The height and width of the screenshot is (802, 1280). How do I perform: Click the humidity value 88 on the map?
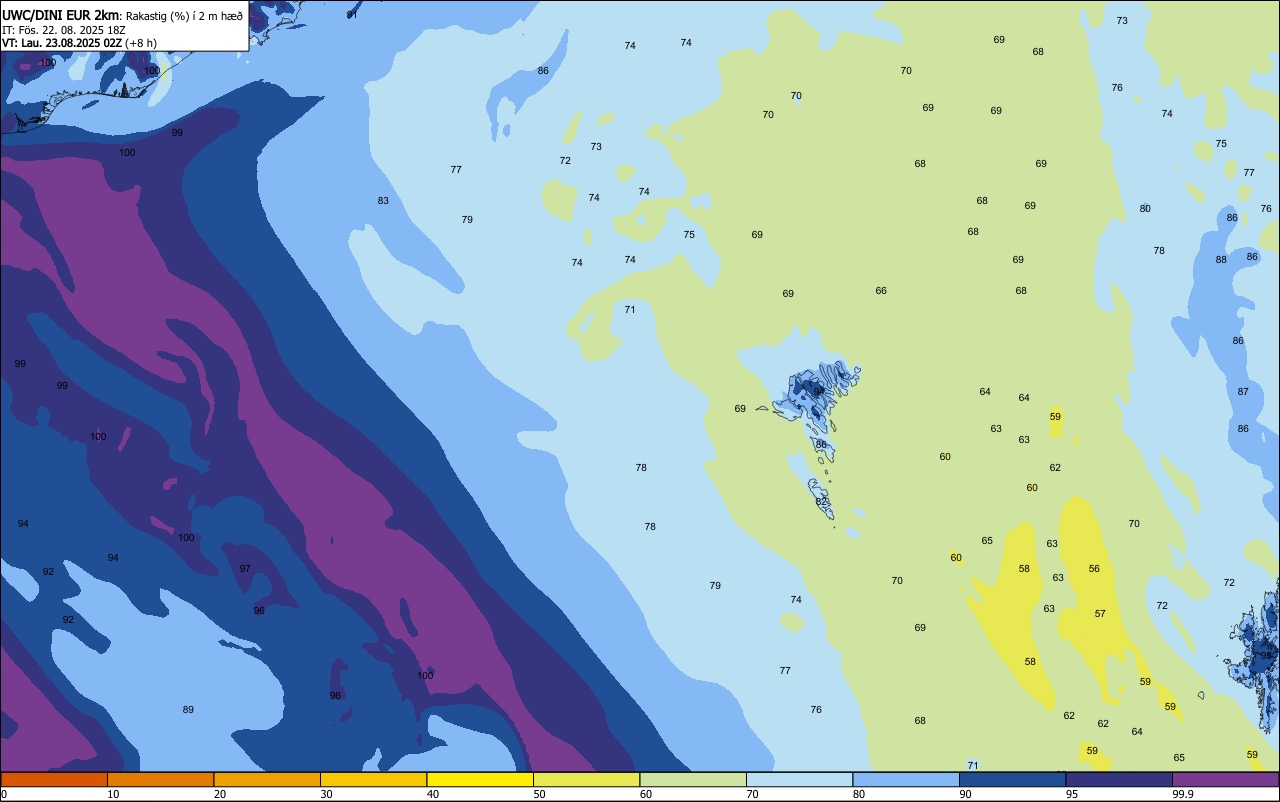pos(1221,260)
